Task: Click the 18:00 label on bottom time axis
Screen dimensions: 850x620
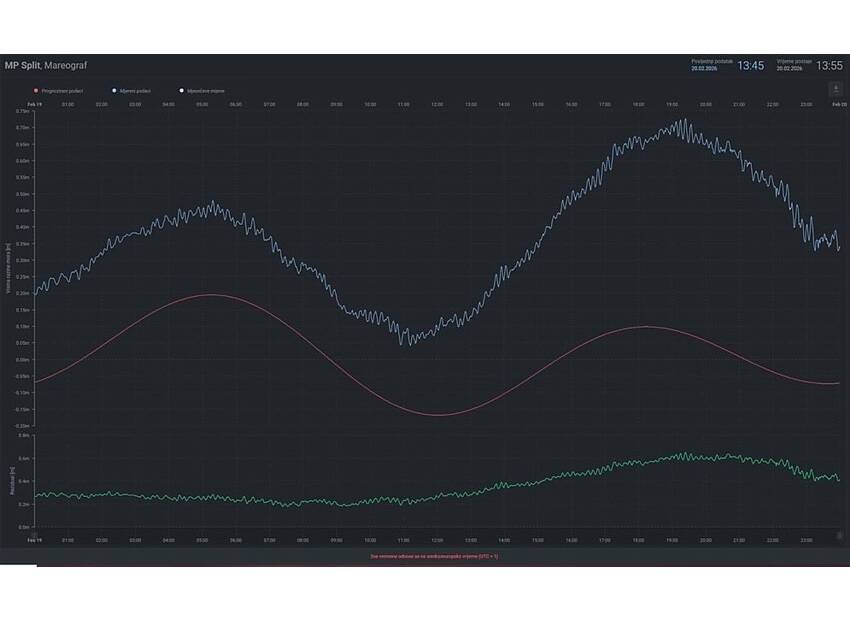Action: pos(638,540)
